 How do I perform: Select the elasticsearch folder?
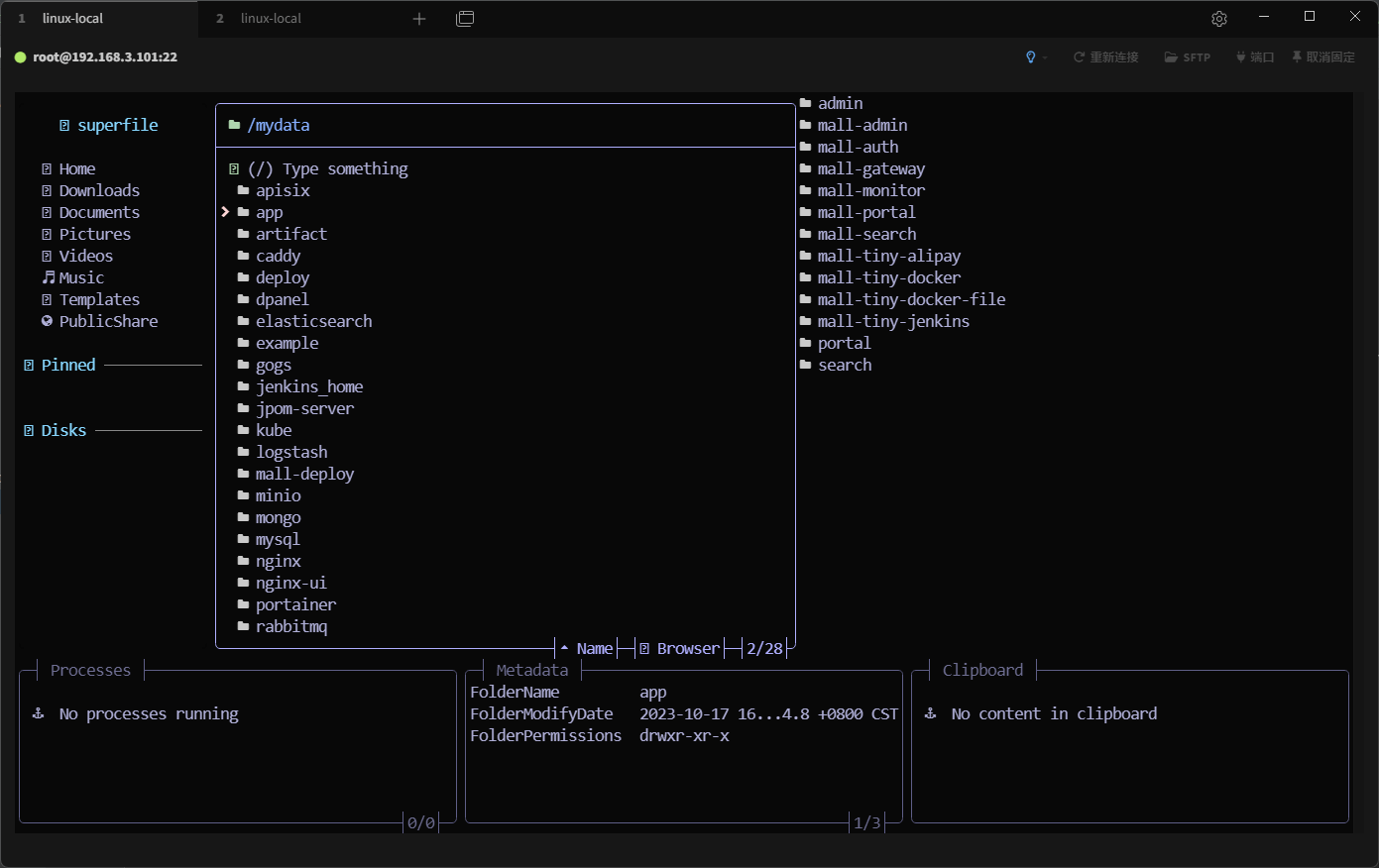pos(313,321)
